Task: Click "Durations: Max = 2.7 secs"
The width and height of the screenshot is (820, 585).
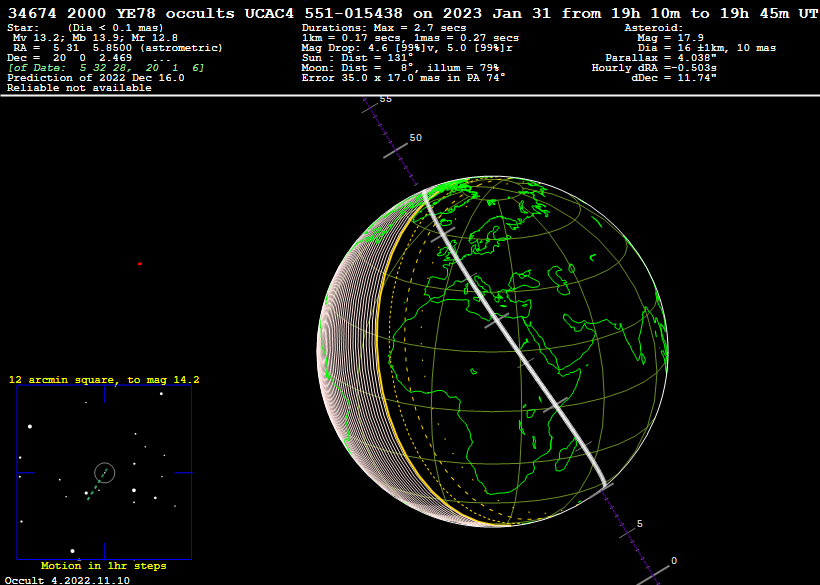Action: coord(384,28)
